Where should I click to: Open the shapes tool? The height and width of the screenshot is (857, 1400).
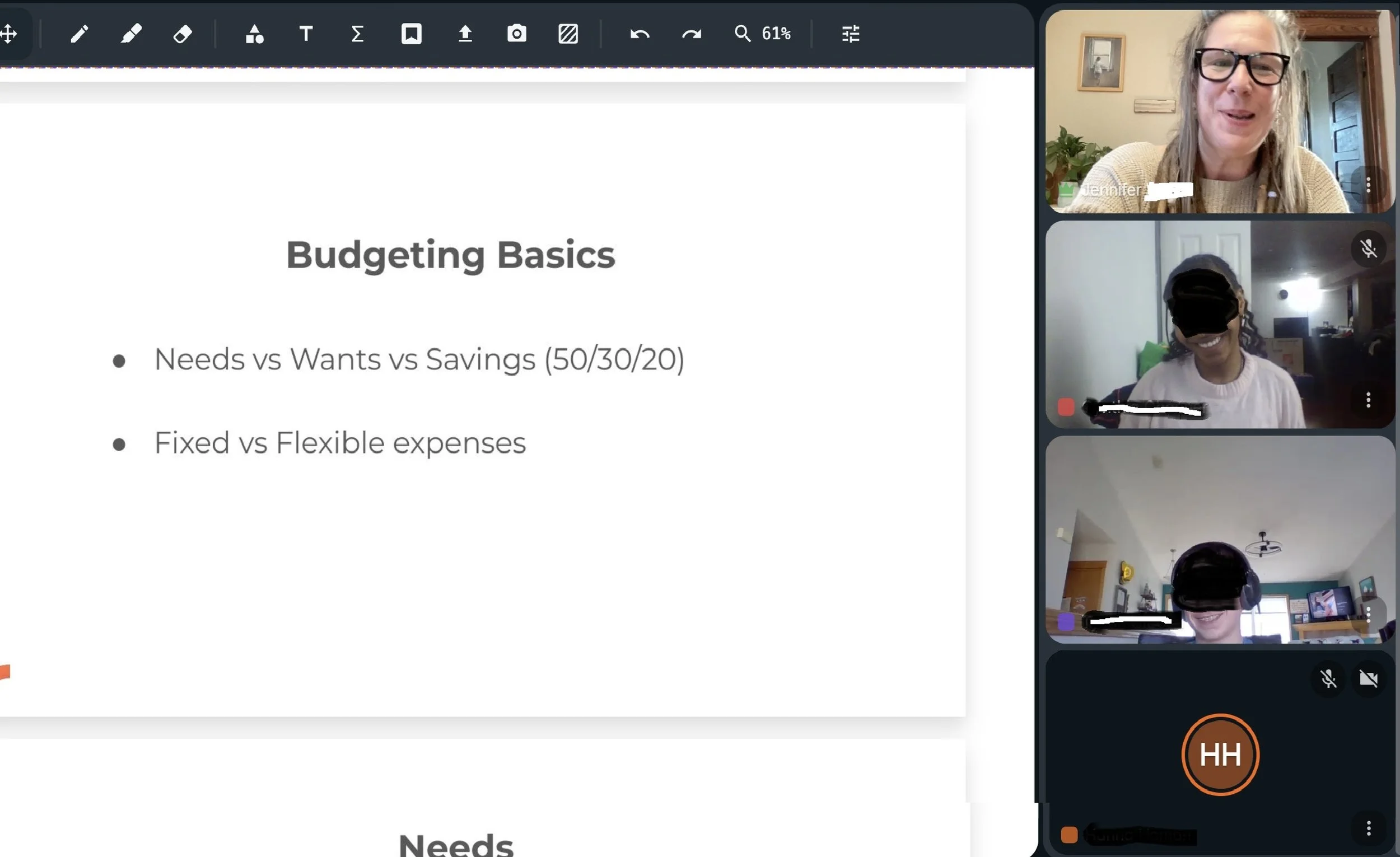click(x=254, y=34)
